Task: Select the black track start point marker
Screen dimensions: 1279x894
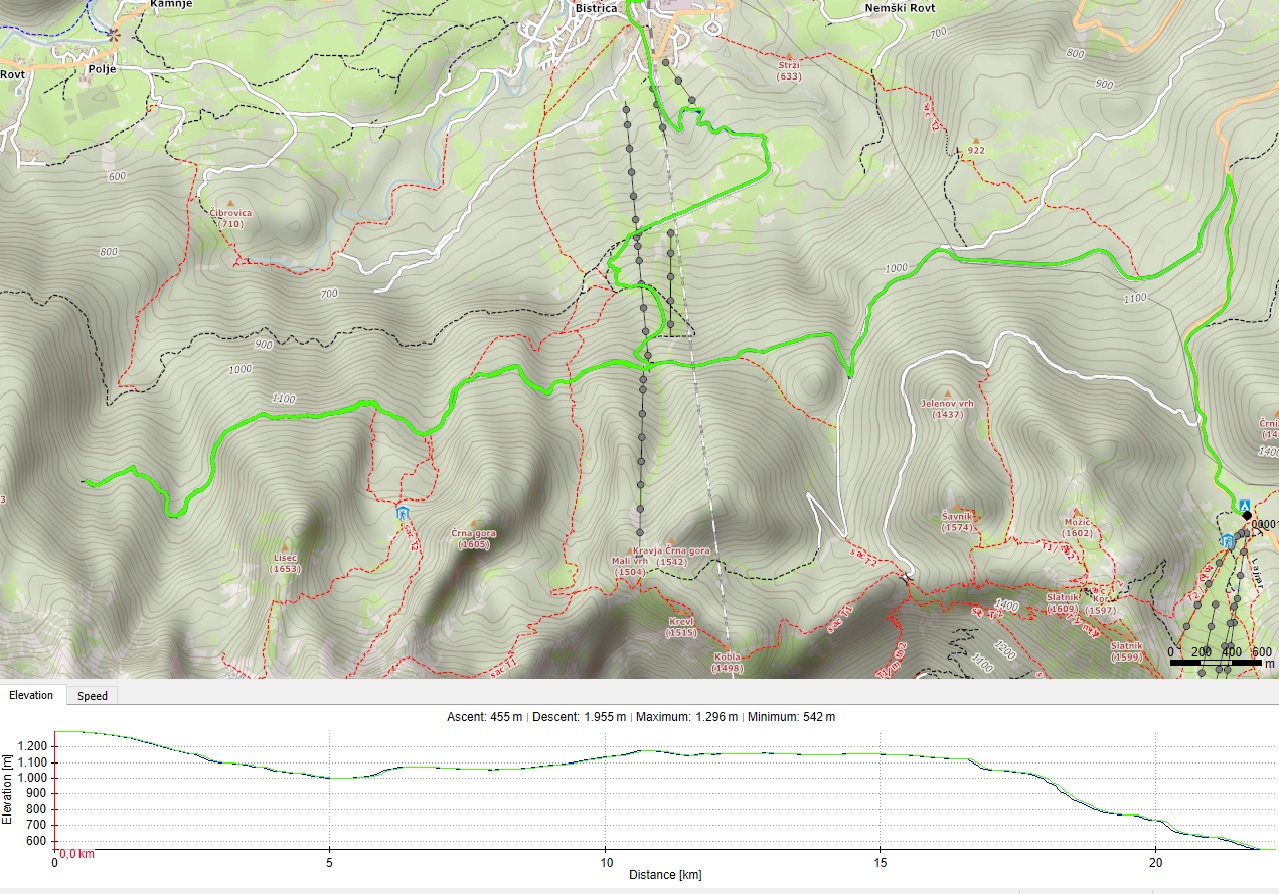Action: (x=1247, y=516)
